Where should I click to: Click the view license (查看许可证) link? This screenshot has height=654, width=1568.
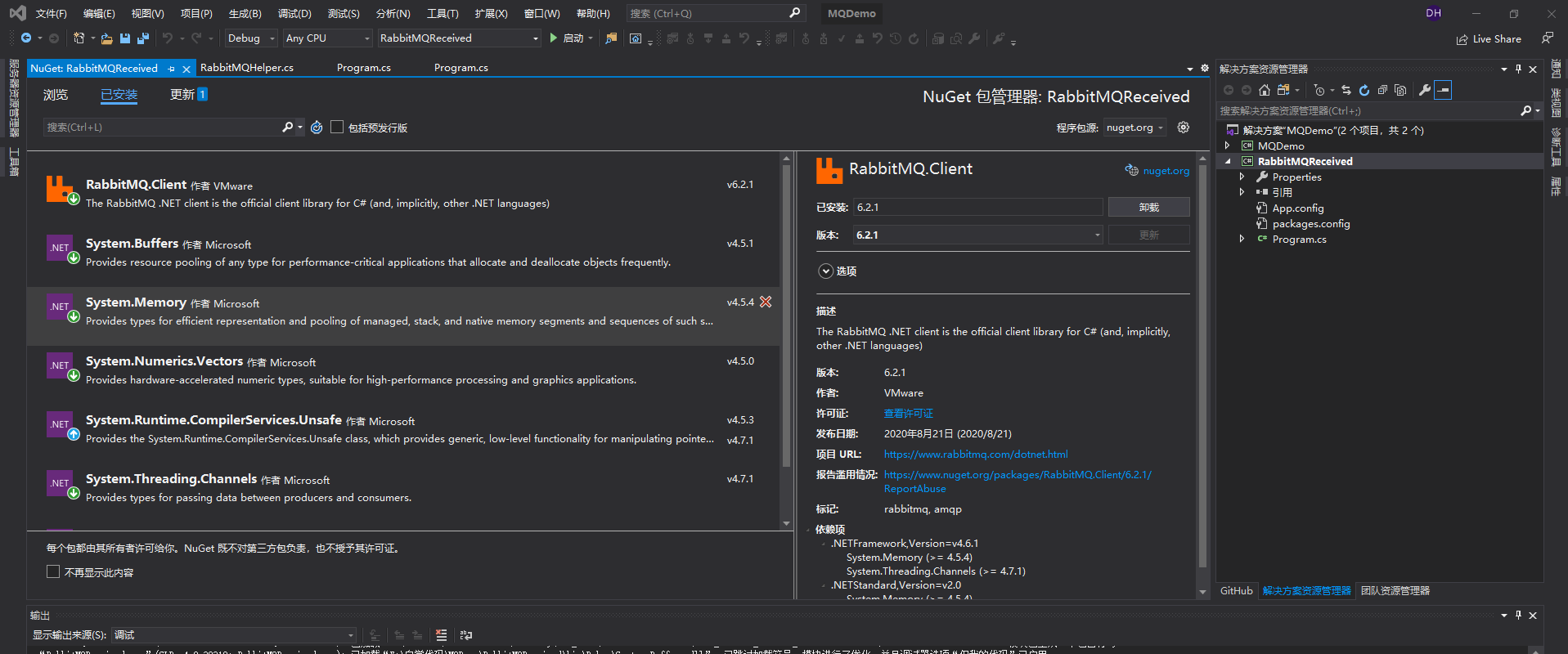pyautogui.click(x=908, y=414)
